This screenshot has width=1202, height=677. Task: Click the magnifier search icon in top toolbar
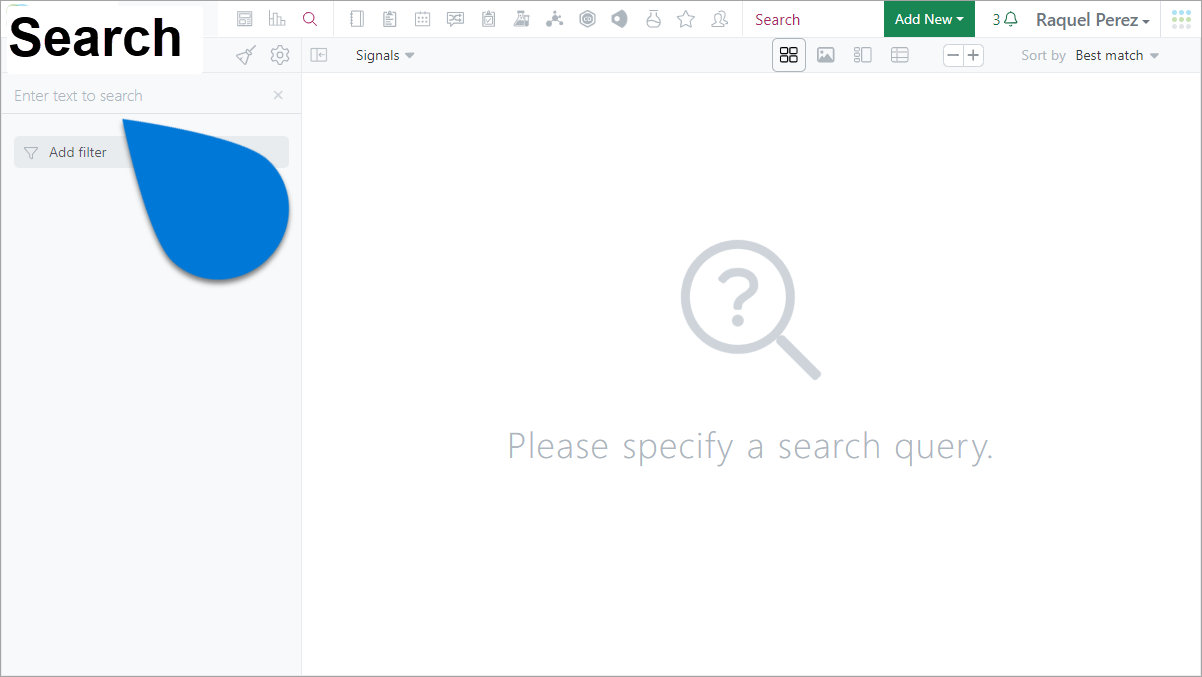(x=310, y=19)
